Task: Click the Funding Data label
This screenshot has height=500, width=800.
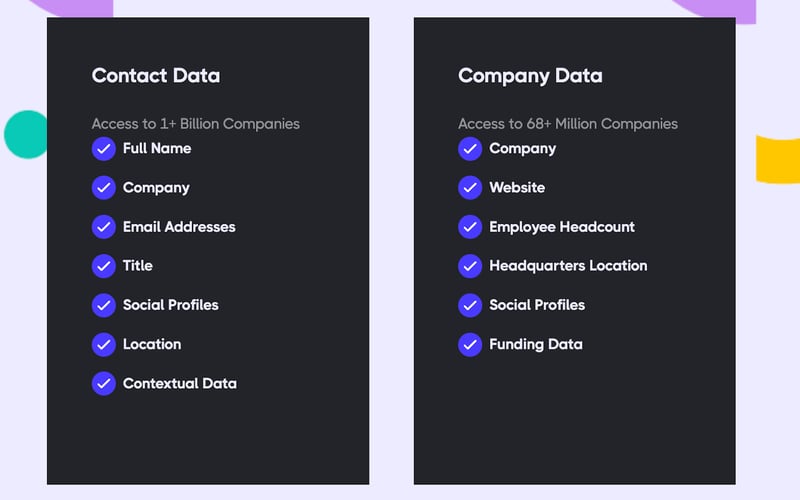Action: [535, 344]
